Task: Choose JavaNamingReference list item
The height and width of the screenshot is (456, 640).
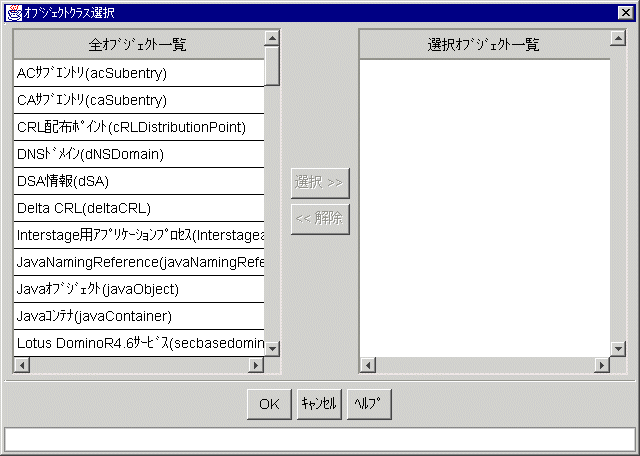Action: coord(139,262)
